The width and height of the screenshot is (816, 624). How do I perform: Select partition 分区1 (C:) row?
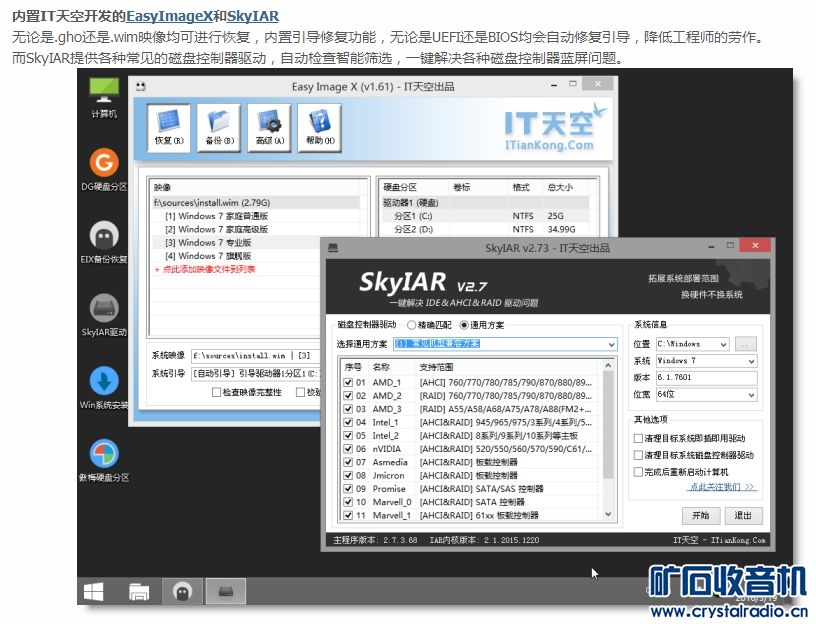click(485, 216)
